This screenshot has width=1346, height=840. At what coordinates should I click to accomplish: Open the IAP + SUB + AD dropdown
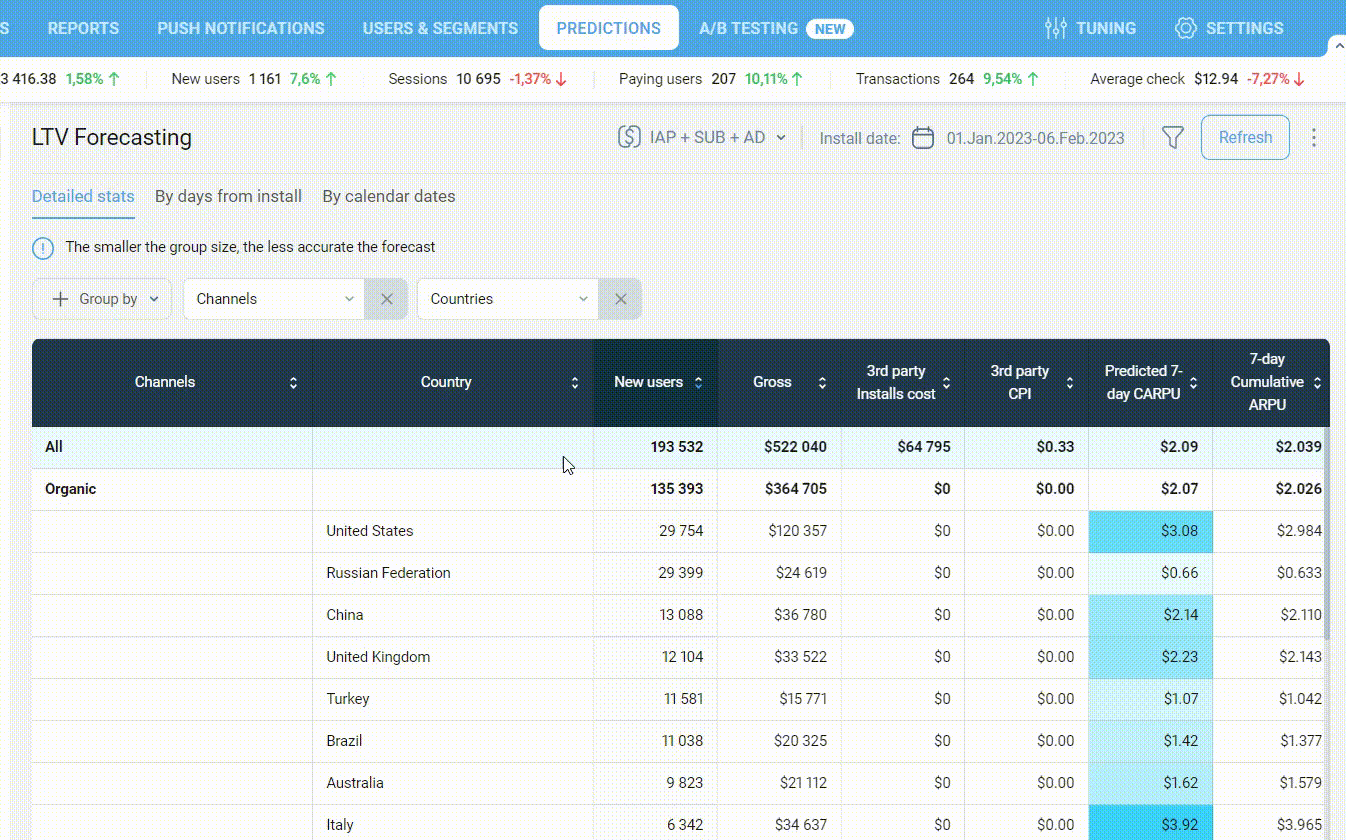pos(702,138)
